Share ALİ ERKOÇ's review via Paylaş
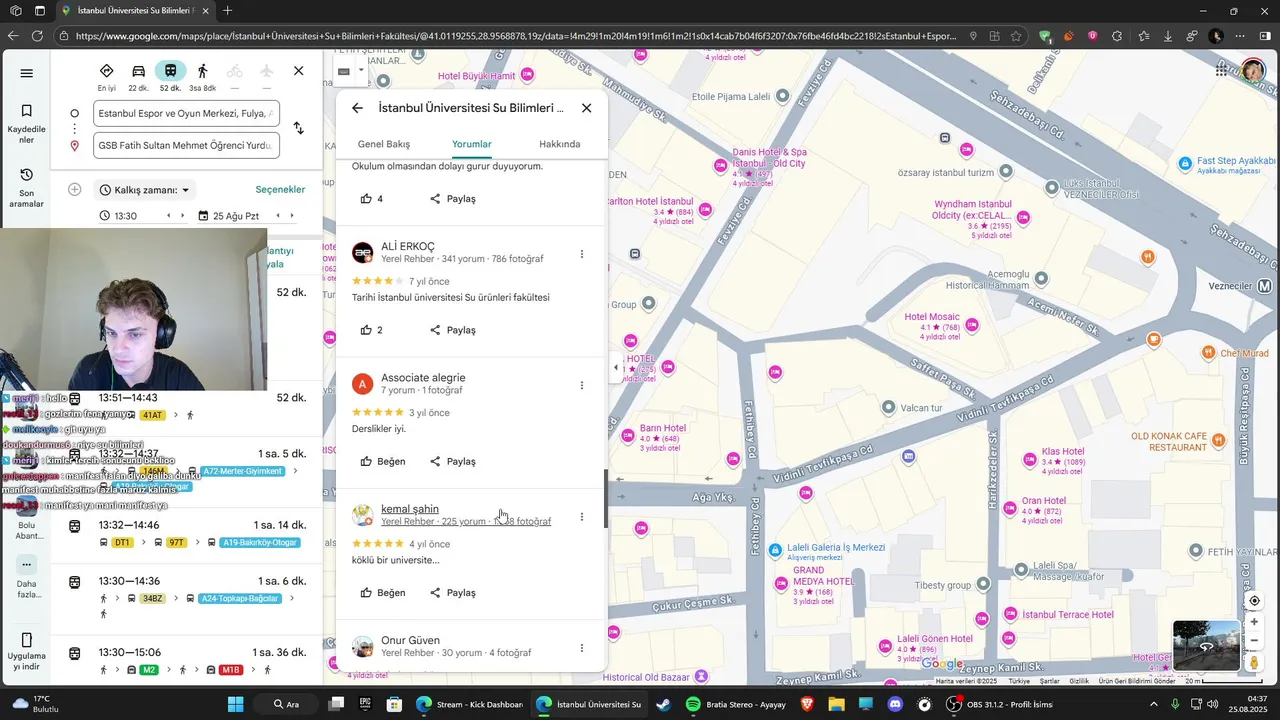The image size is (1280, 720). [453, 330]
